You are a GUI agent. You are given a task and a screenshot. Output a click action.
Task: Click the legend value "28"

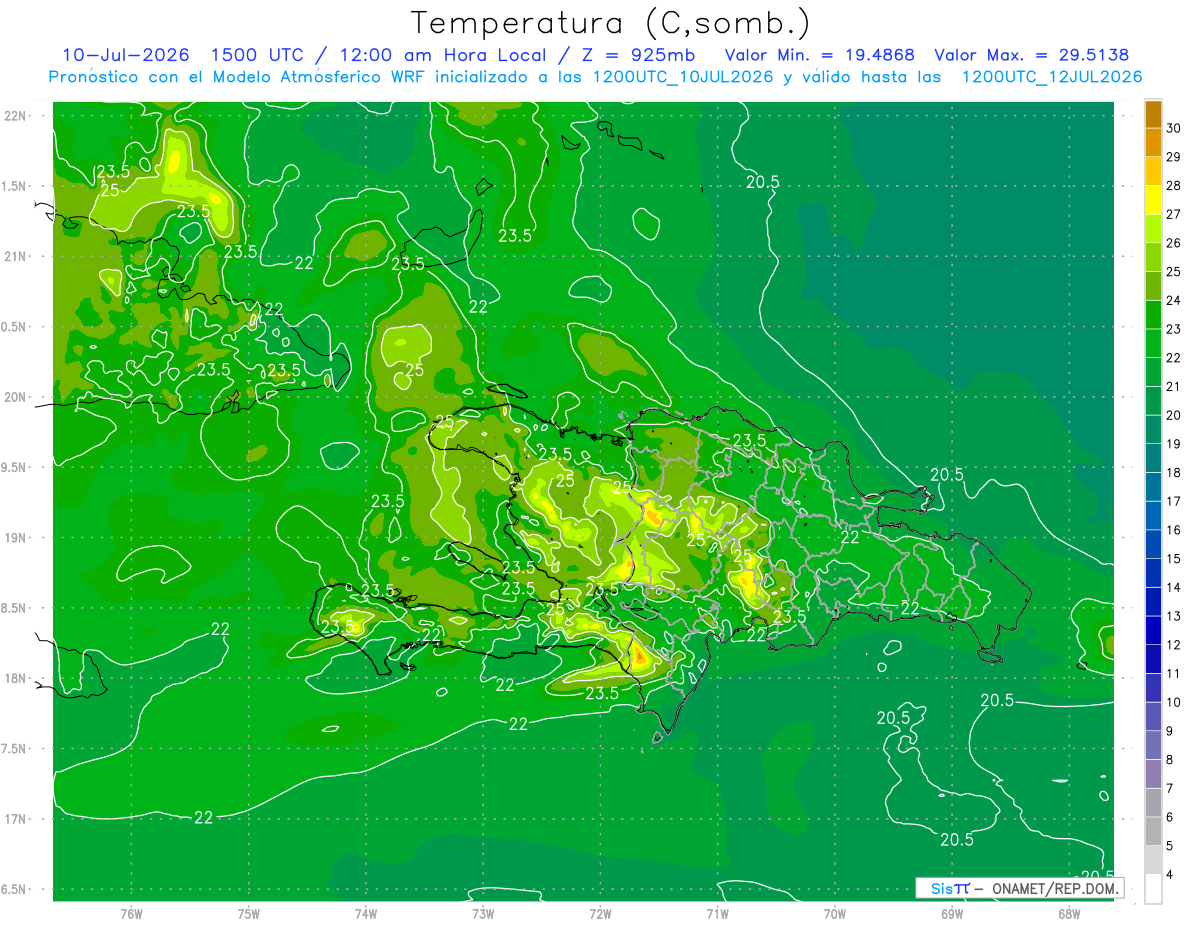click(1174, 185)
